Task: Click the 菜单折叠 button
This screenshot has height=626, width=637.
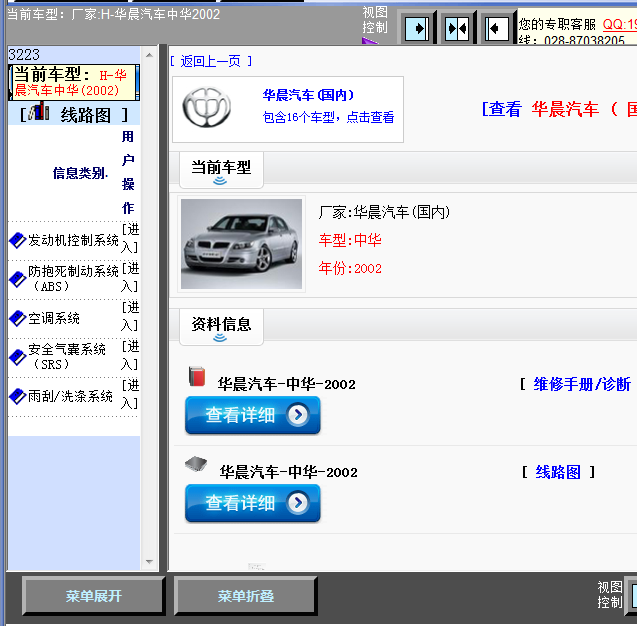Action: pos(245,596)
